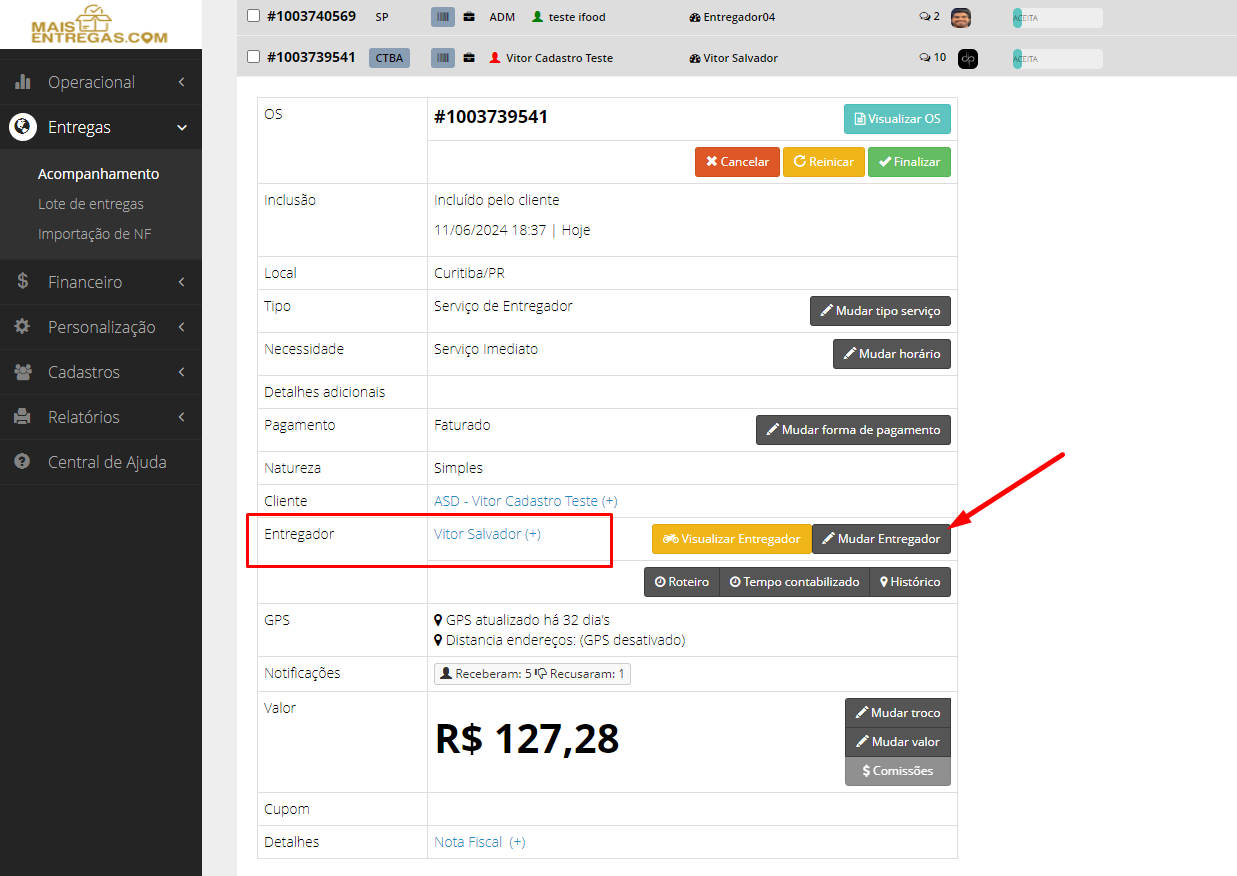The image size is (1237, 876).
Task: Click barcode icon in the teste ifood row
Action: pyautogui.click(x=442, y=17)
